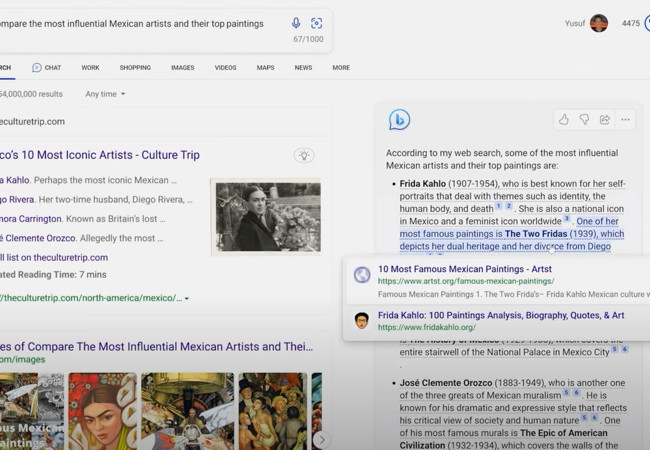
Task: Open the artst.org famous-mexican-paintings URL
Action: click(x=466, y=281)
